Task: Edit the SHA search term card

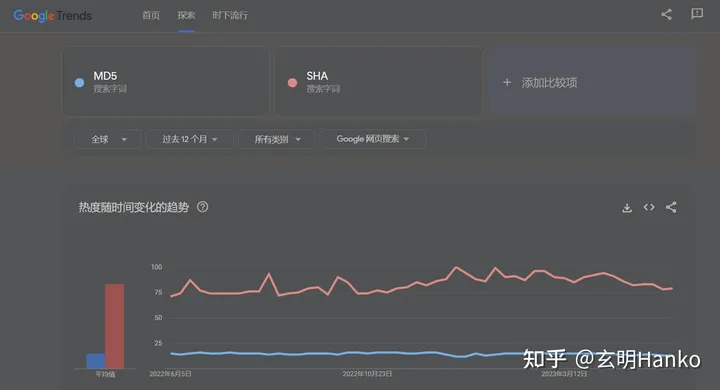Action: [x=378, y=81]
